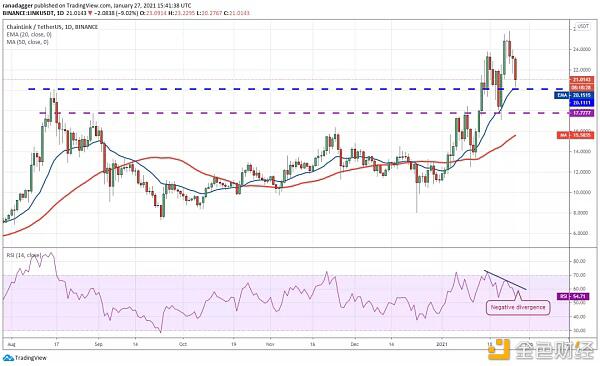Select the RSI (14, close) indicator legend
This screenshot has height=366, width=600.
tap(23, 255)
